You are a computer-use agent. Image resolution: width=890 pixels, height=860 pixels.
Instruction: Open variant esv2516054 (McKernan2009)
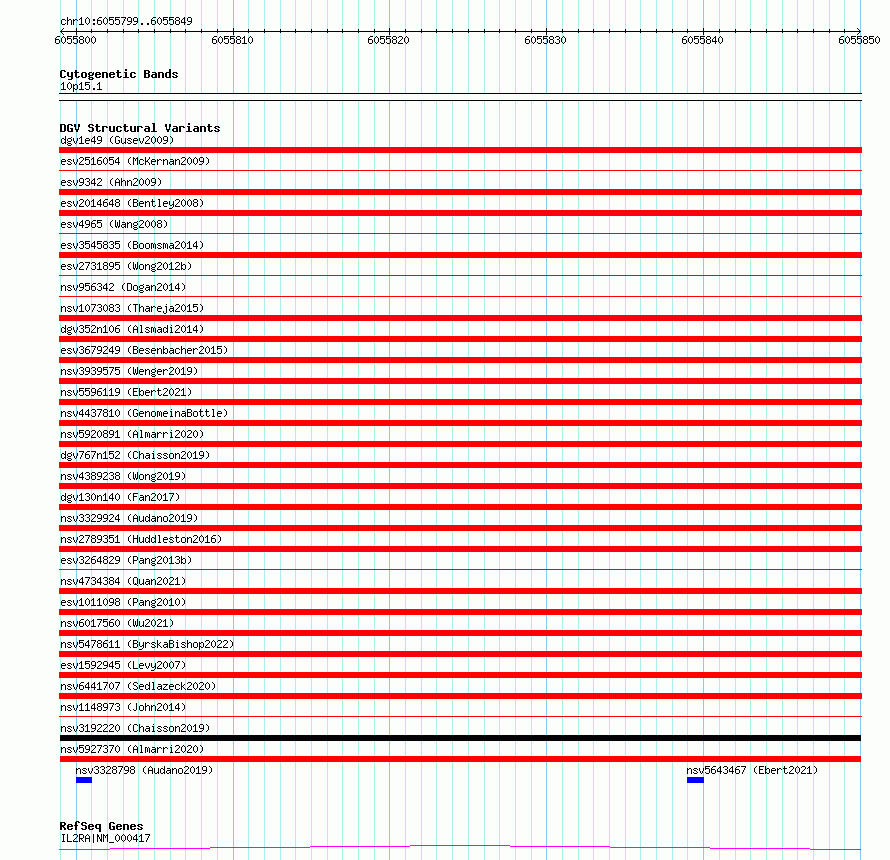135,161
